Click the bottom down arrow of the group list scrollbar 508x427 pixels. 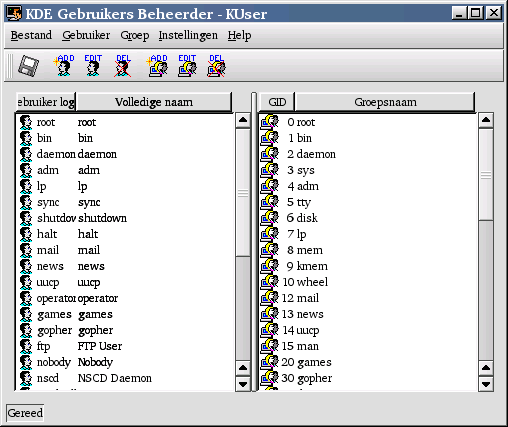tap(486, 384)
